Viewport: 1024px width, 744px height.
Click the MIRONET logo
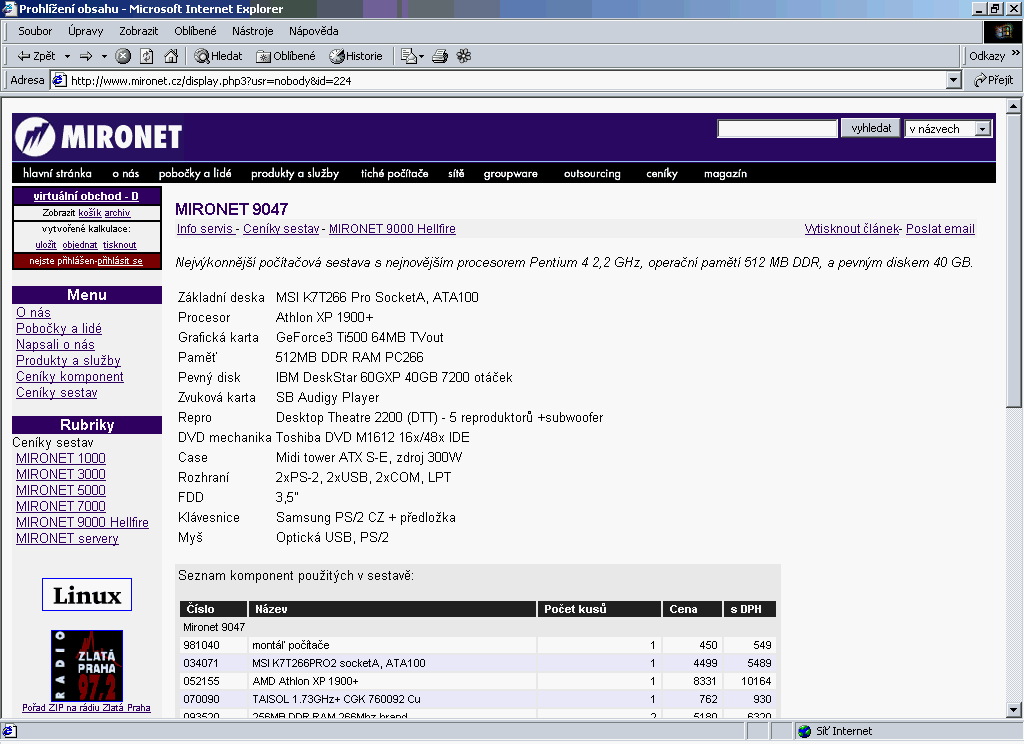pyautogui.click(x=99, y=137)
